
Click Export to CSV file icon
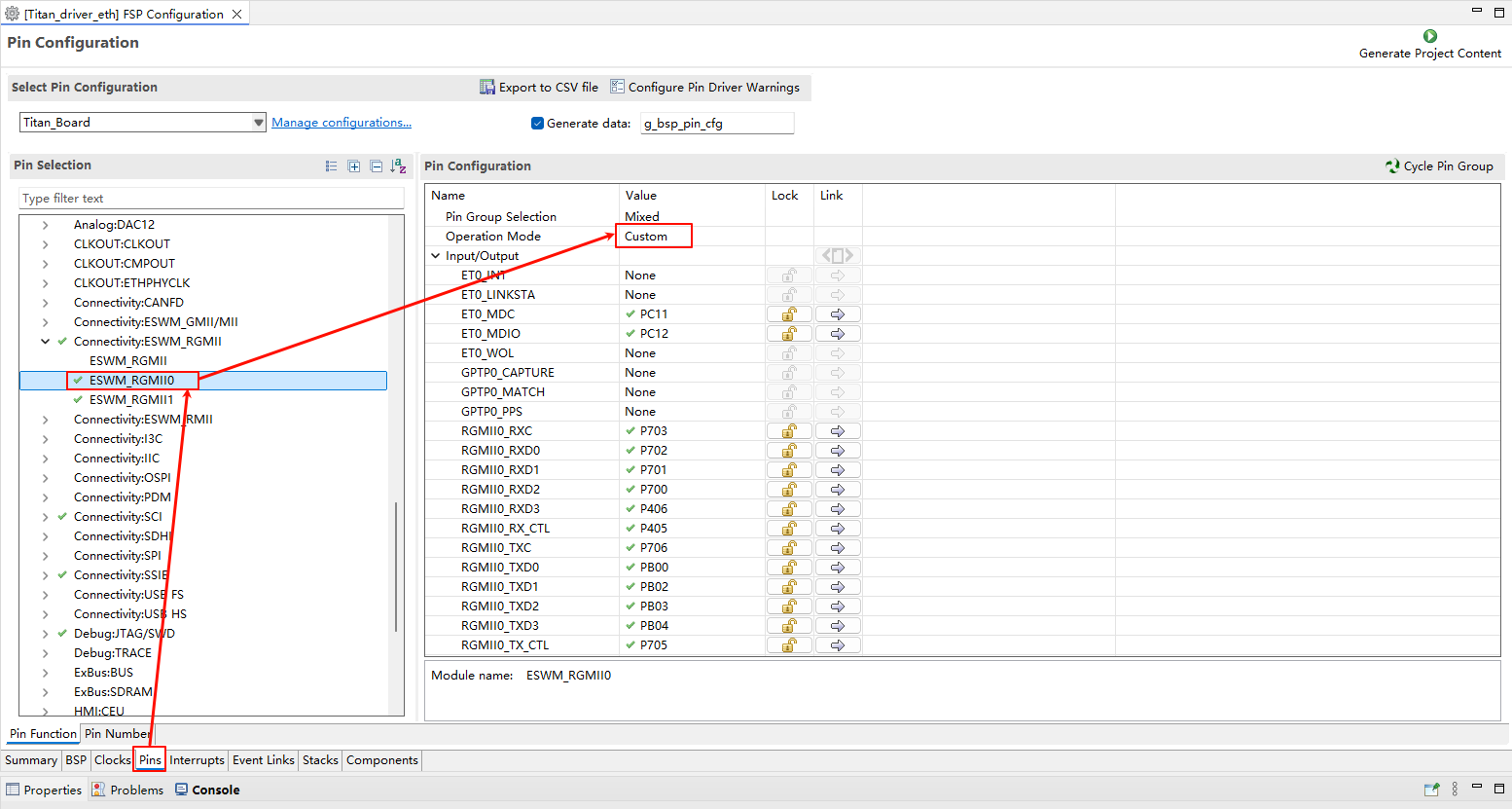point(487,88)
